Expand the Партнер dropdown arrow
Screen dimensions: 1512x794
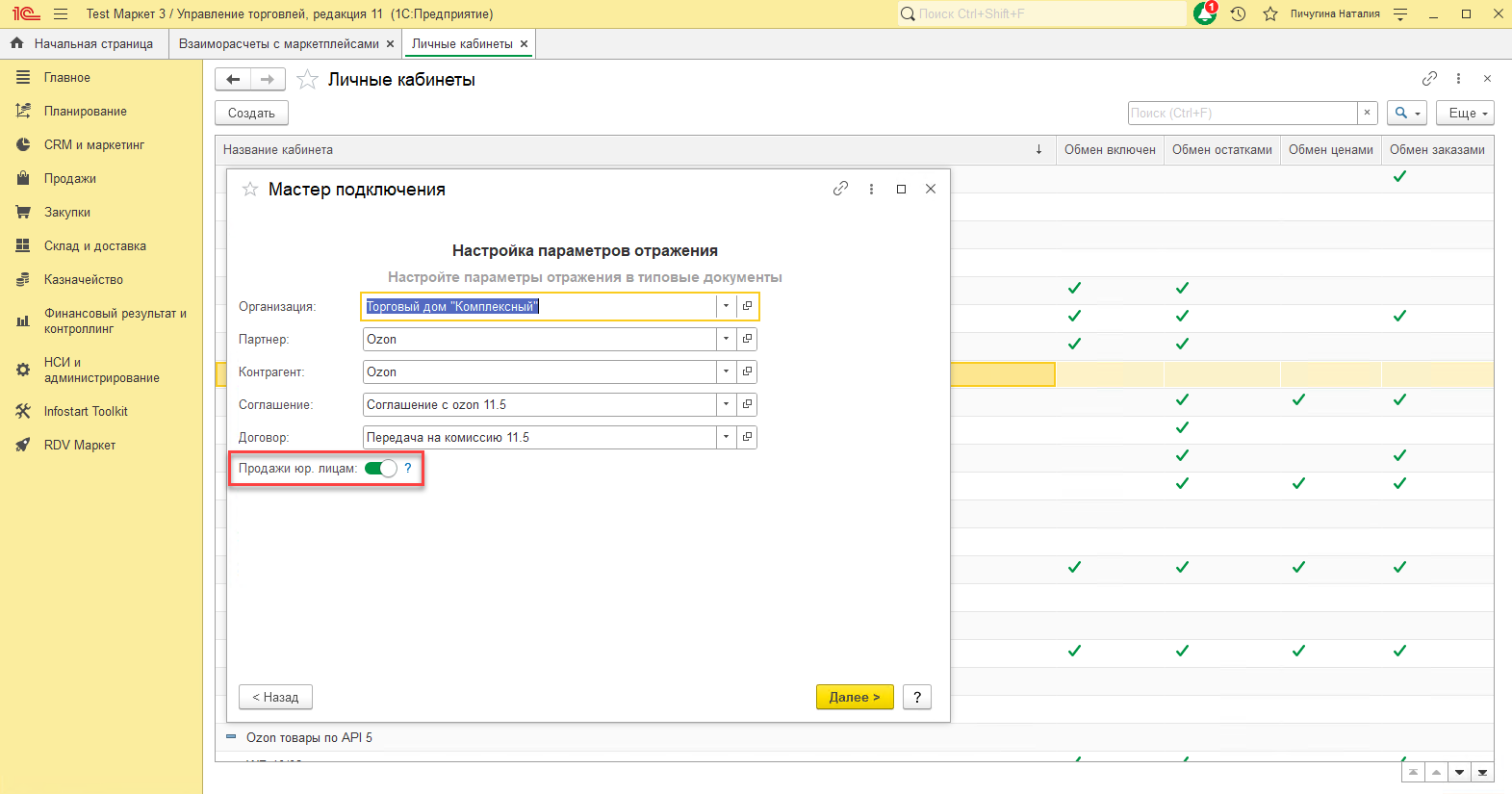tap(726, 339)
